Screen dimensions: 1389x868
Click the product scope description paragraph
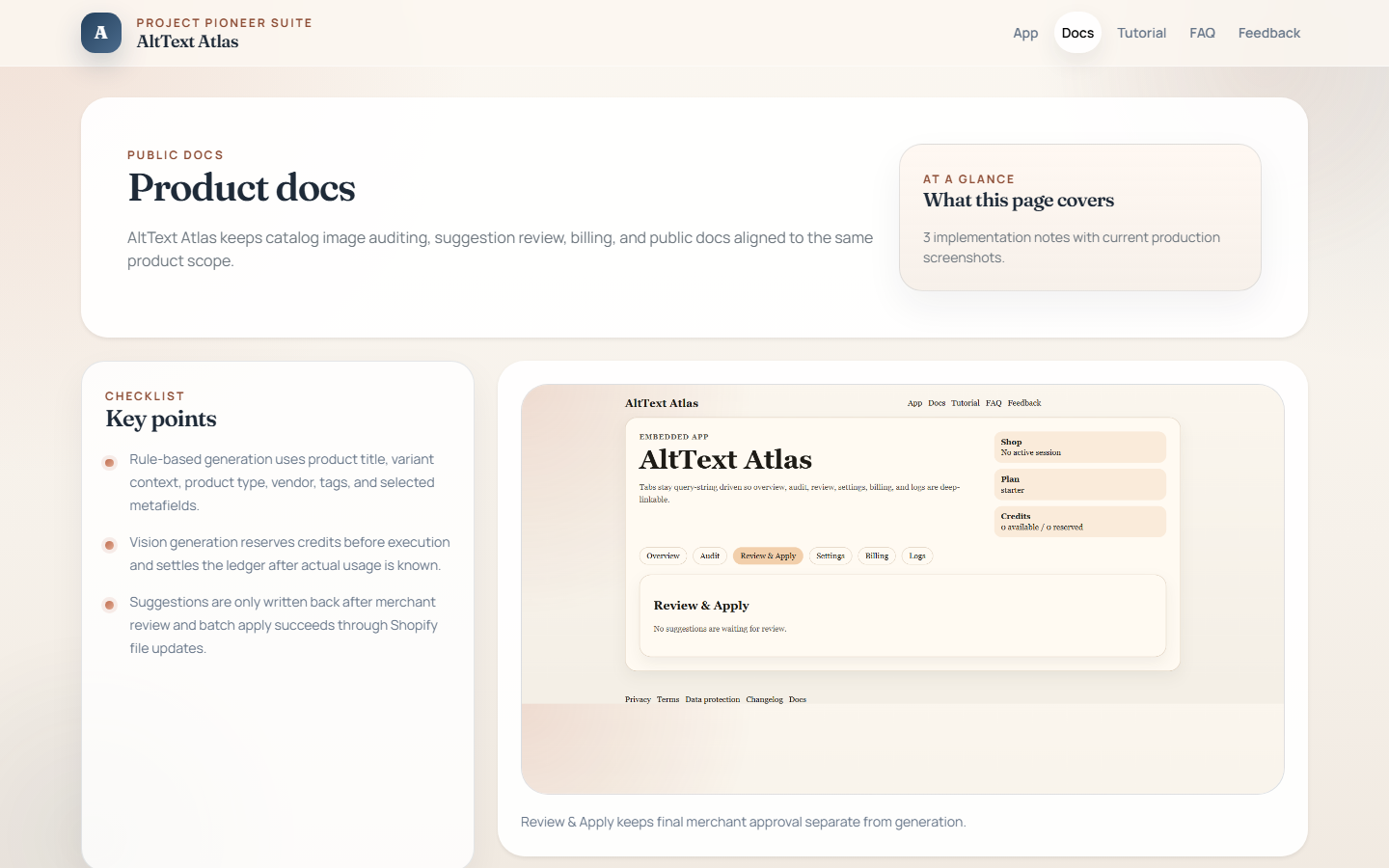[x=501, y=249]
